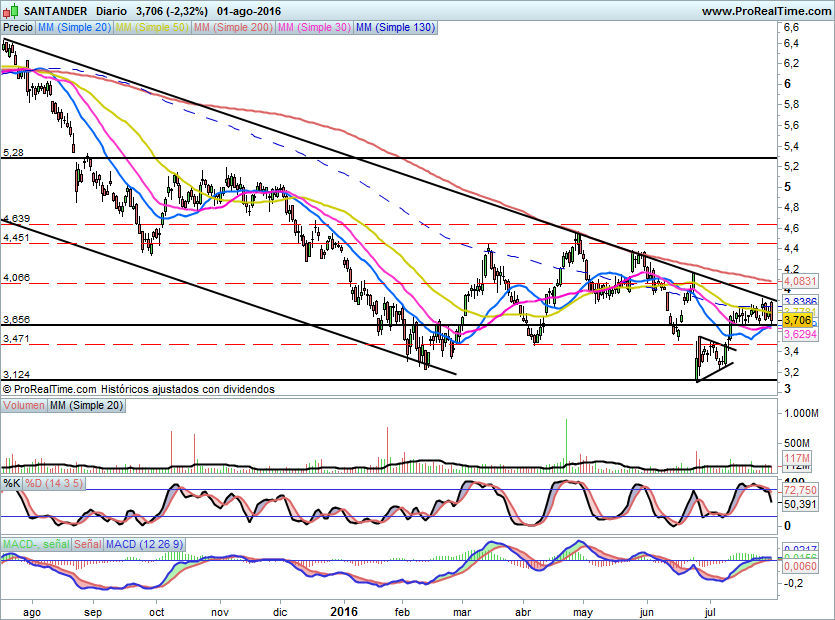Click the 3,6294 MM30 value tag
Image resolution: width=835 pixels, height=620 pixels.
800,334
